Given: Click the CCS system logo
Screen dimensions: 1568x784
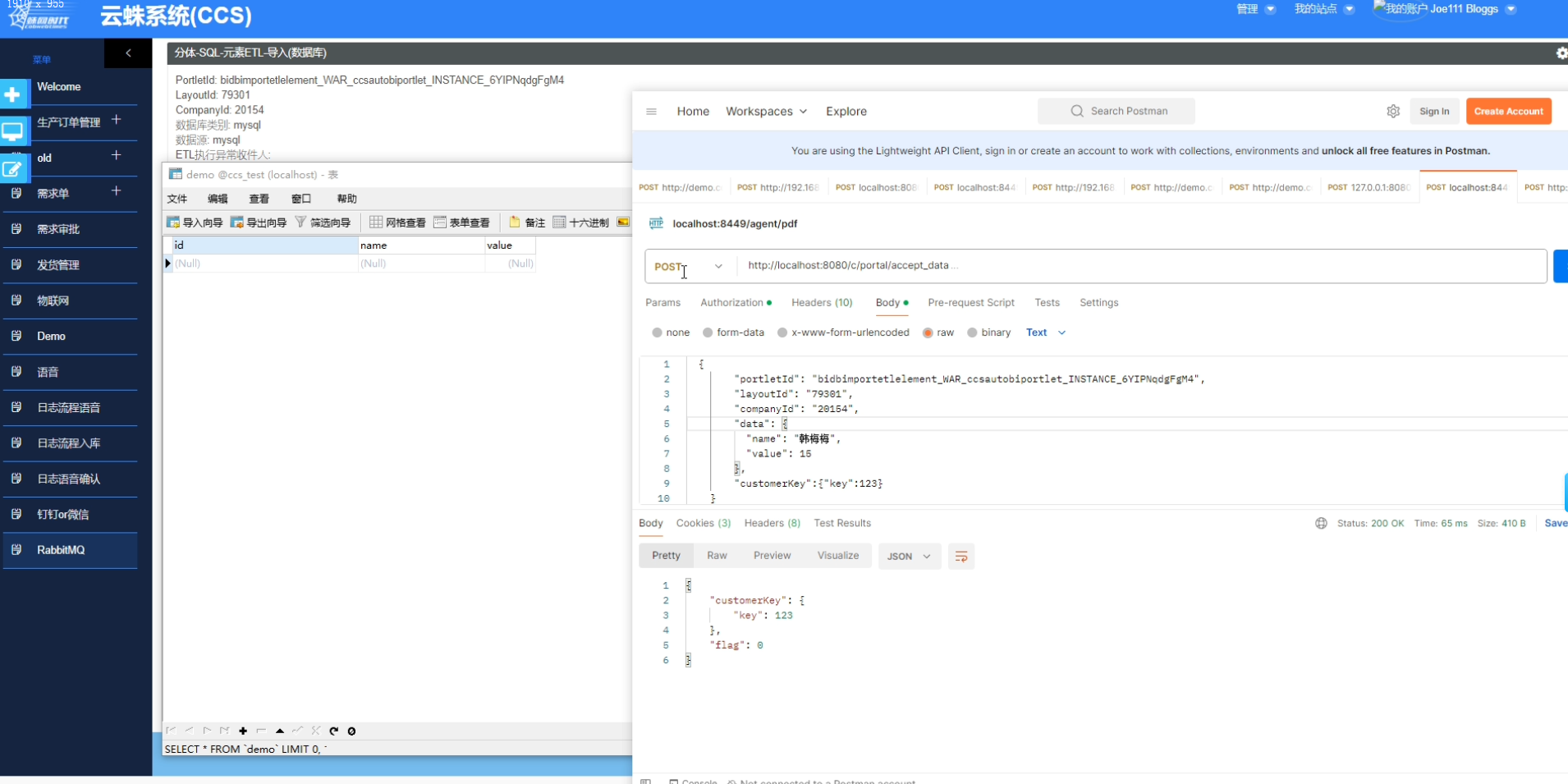Looking at the screenshot, I should [x=39, y=16].
